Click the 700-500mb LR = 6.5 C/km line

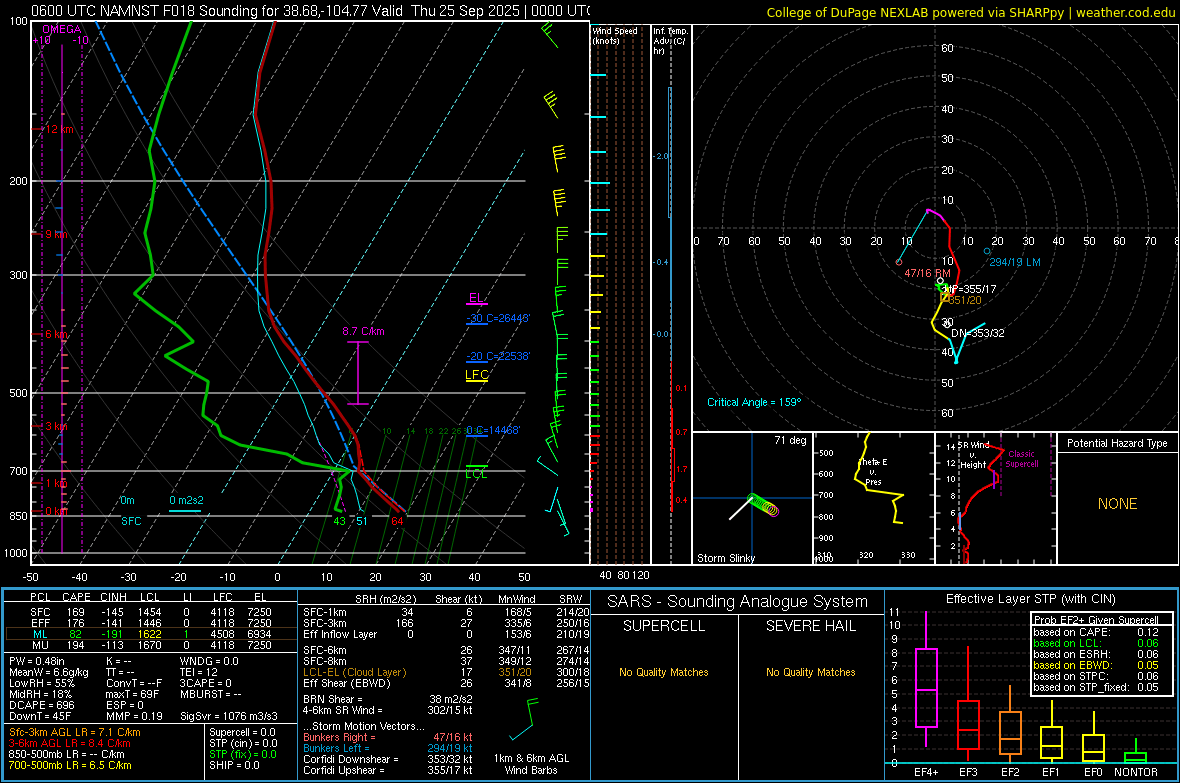70,765
